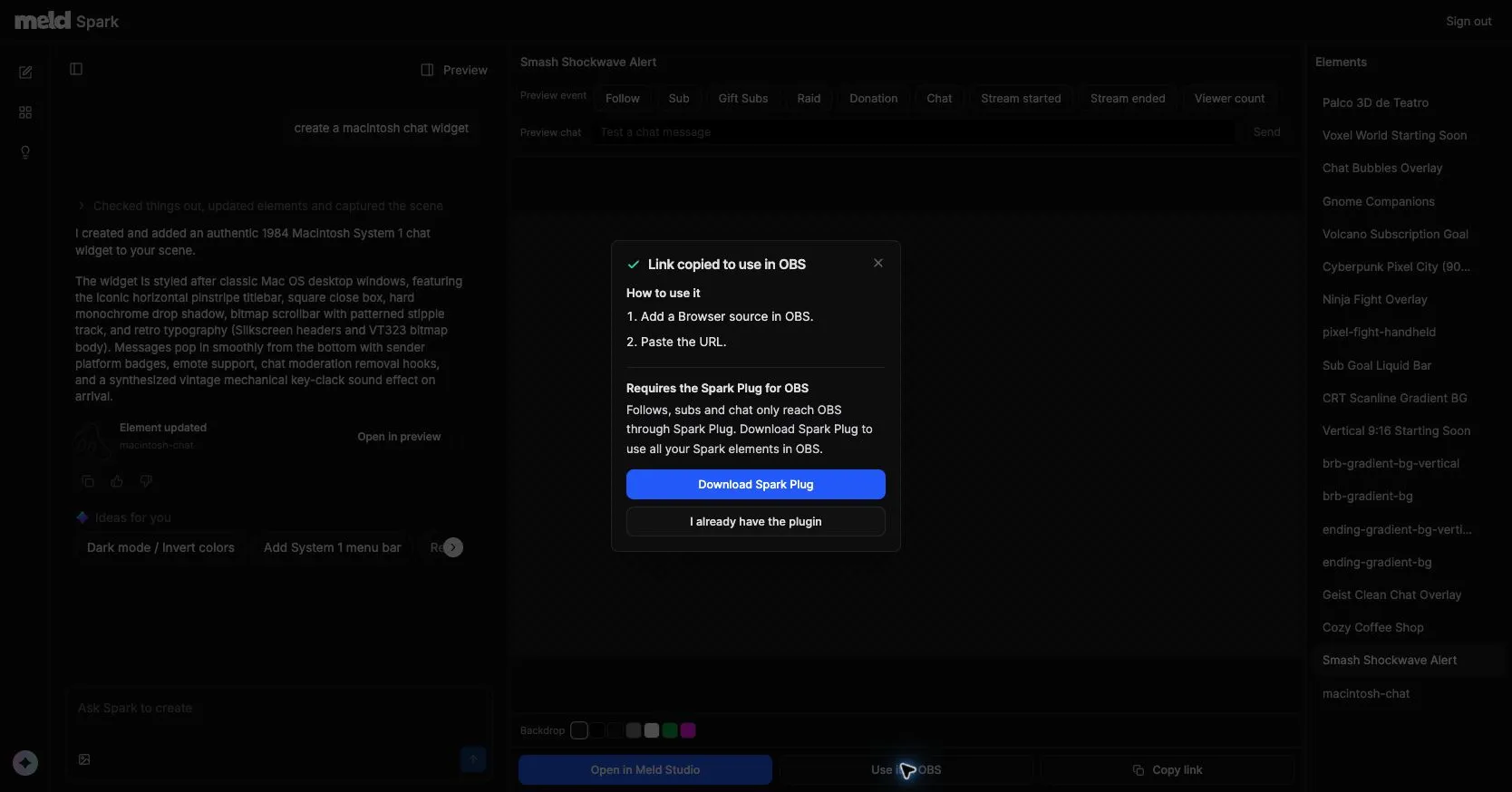Screen dimensions: 1512x792
Task: Close the Link copied dialog
Action: [x=877, y=263]
